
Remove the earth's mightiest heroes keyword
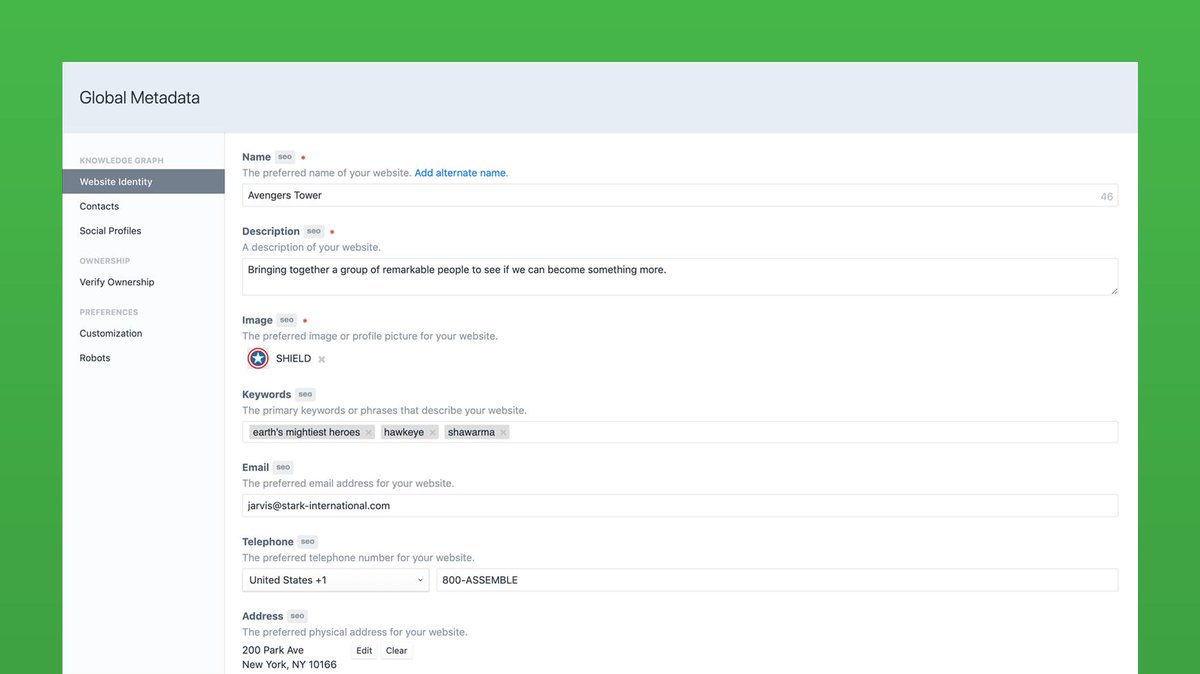368,432
